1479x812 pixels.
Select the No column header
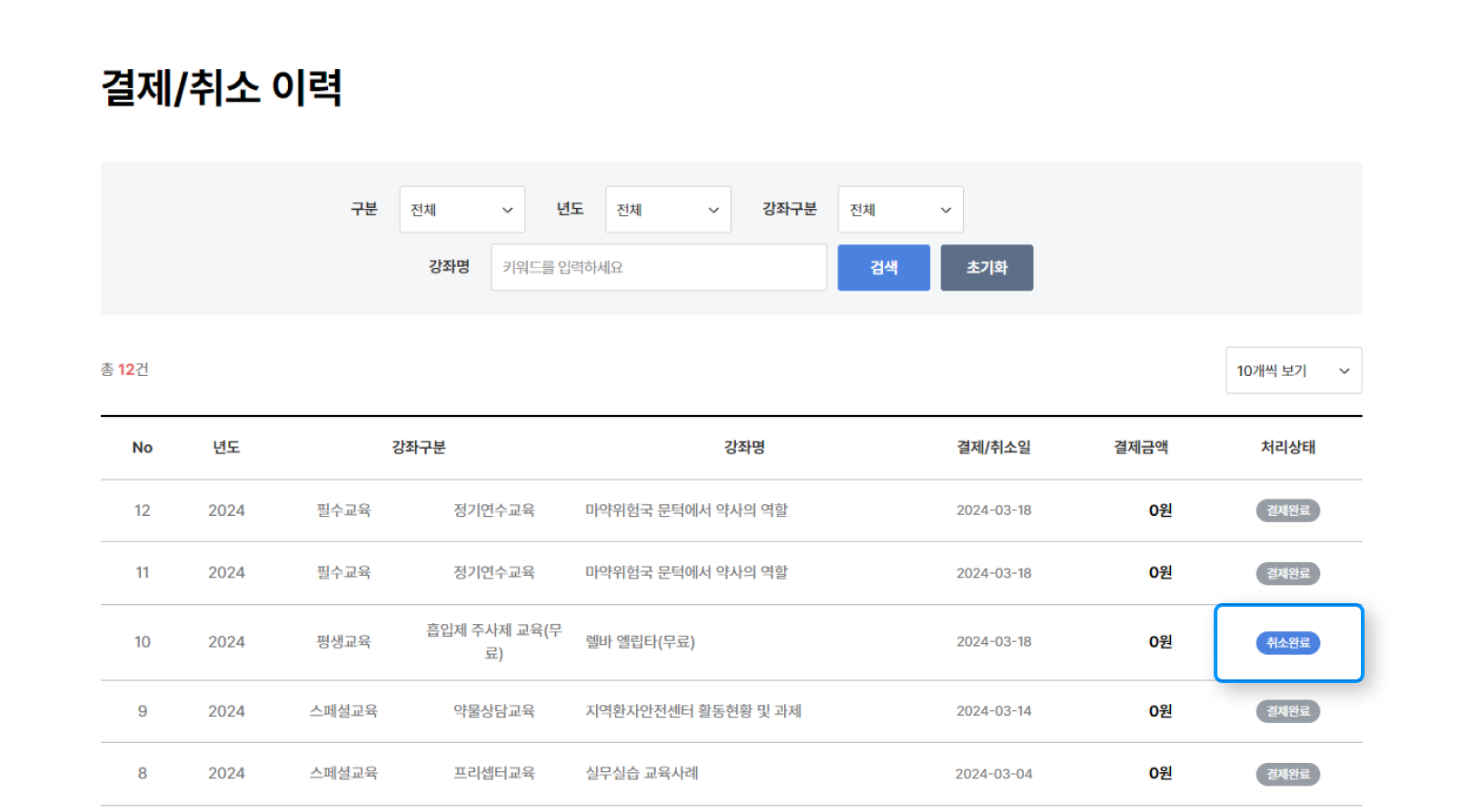pyautogui.click(x=143, y=447)
